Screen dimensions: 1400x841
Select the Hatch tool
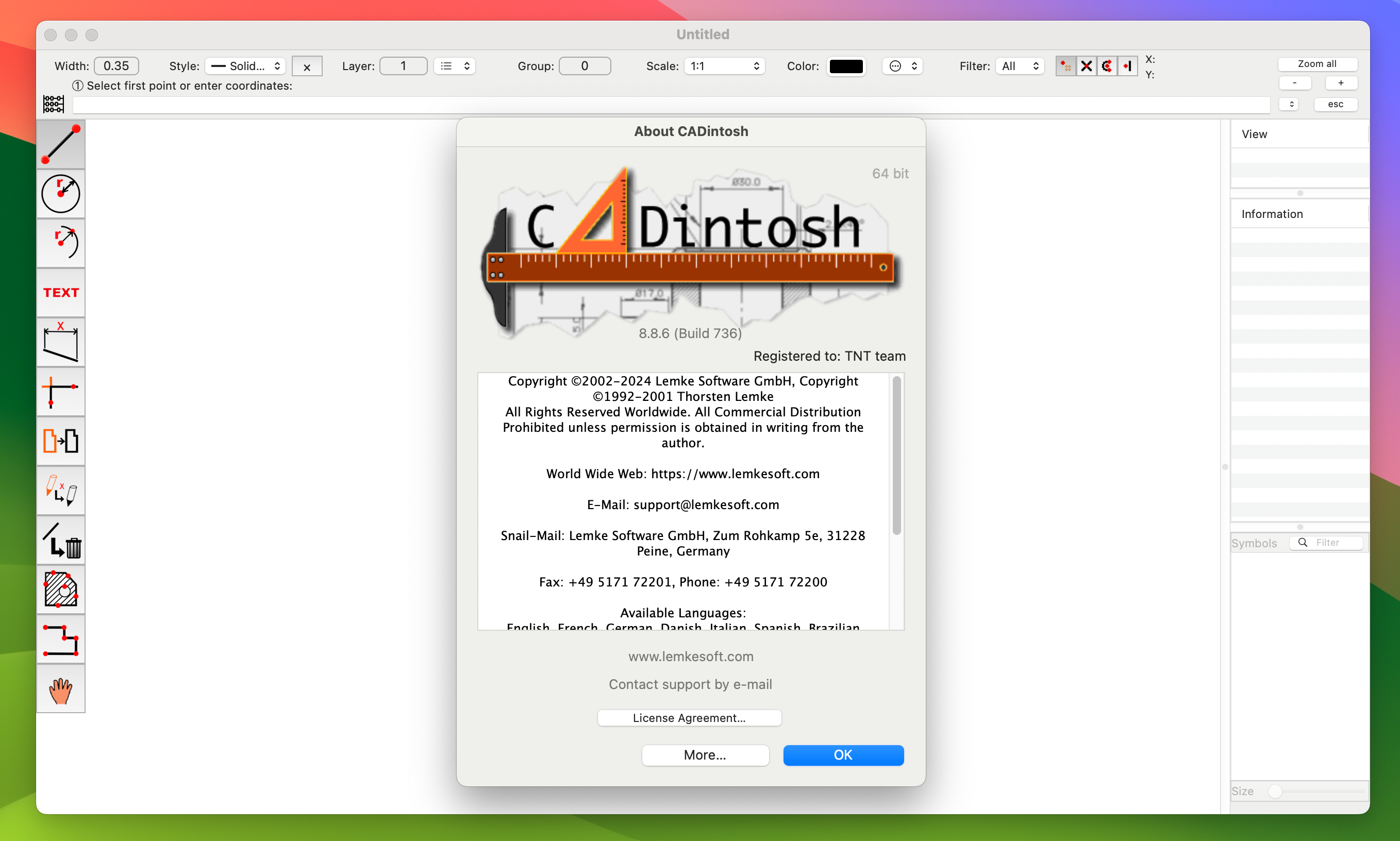pyautogui.click(x=61, y=590)
